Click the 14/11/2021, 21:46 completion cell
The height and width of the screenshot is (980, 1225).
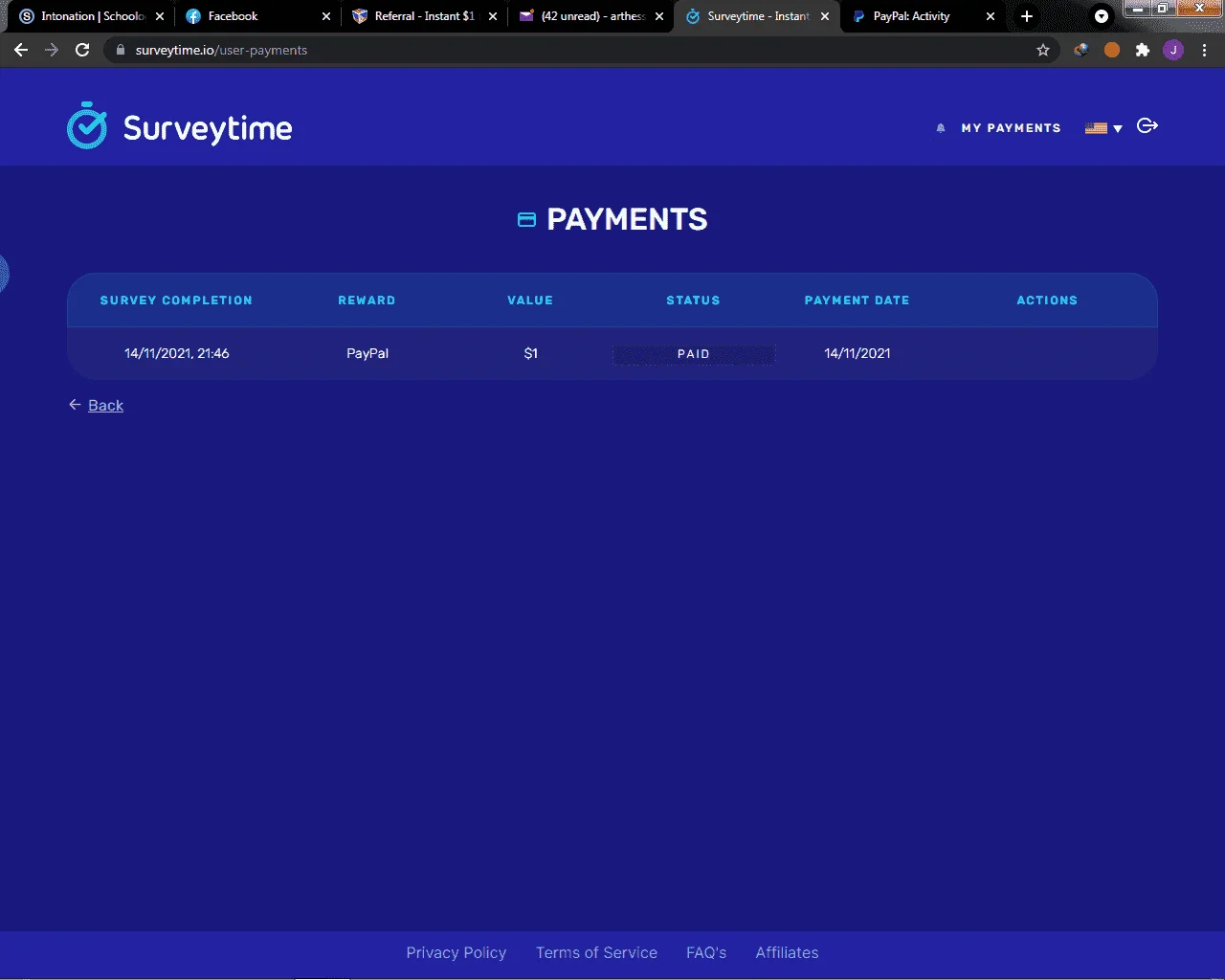[177, 353]
